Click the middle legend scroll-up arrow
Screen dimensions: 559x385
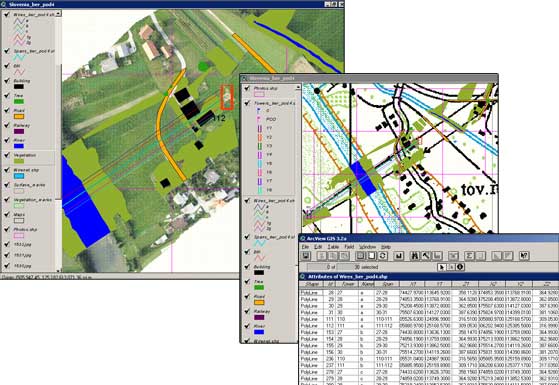(298, 87)
